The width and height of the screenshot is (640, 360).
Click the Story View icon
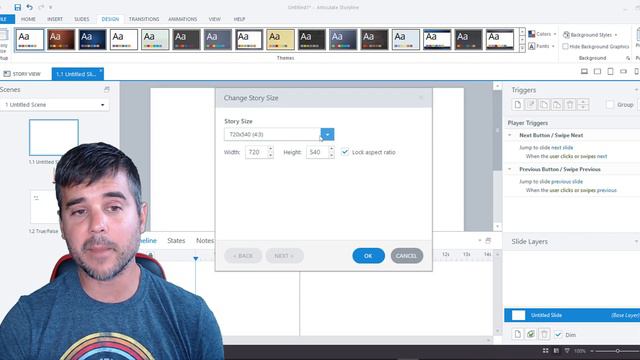coord(7,74)
